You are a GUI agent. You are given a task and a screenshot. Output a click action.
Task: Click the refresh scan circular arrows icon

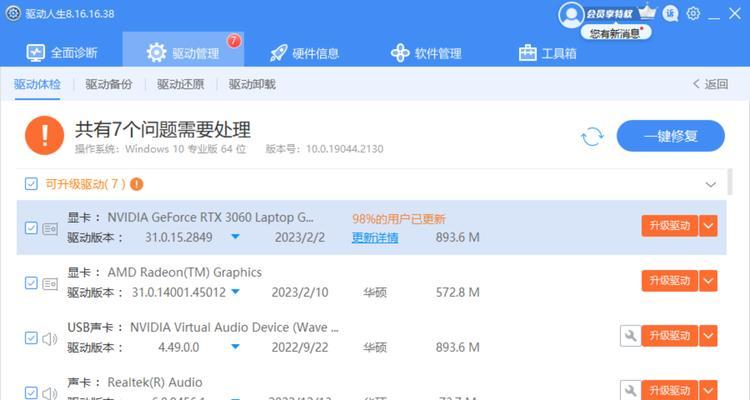click(x=592, y=137)
